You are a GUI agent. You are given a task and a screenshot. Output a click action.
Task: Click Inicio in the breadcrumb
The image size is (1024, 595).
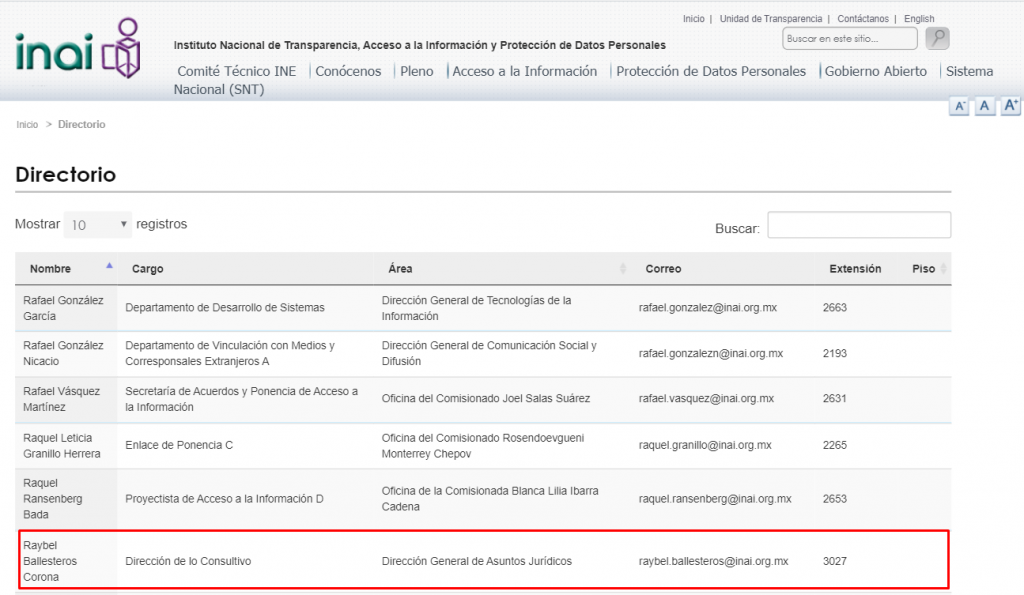tap(27, 125)
